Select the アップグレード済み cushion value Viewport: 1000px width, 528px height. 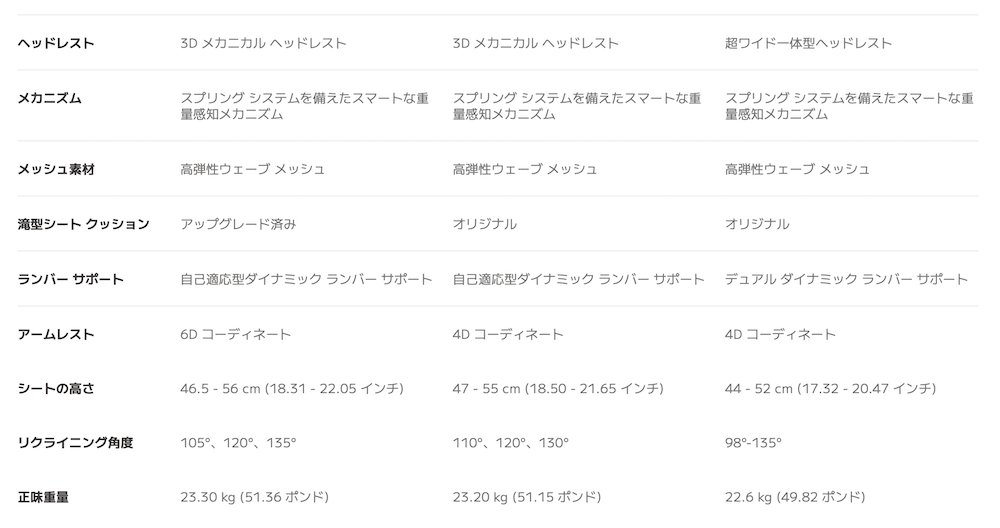[238, 224]
